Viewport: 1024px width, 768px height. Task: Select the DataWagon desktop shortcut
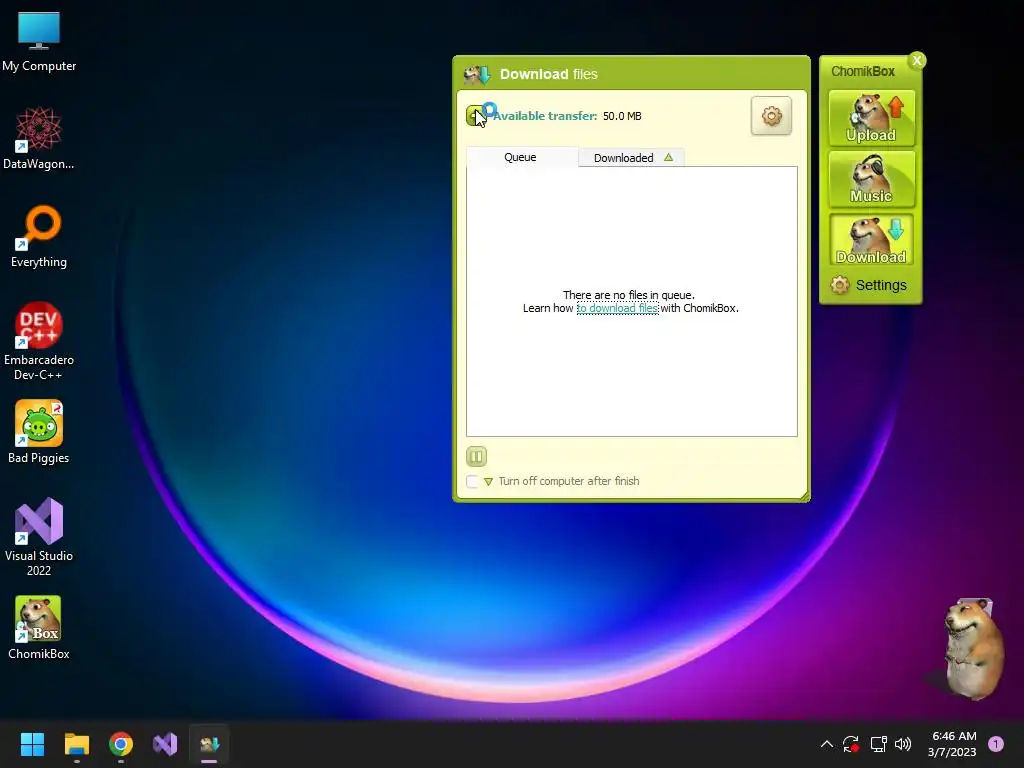tap(39, 138)
